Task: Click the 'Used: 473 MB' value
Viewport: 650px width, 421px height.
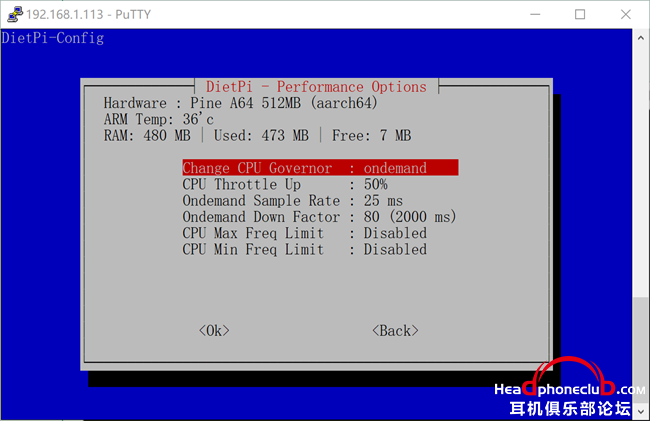Action: 261,135
